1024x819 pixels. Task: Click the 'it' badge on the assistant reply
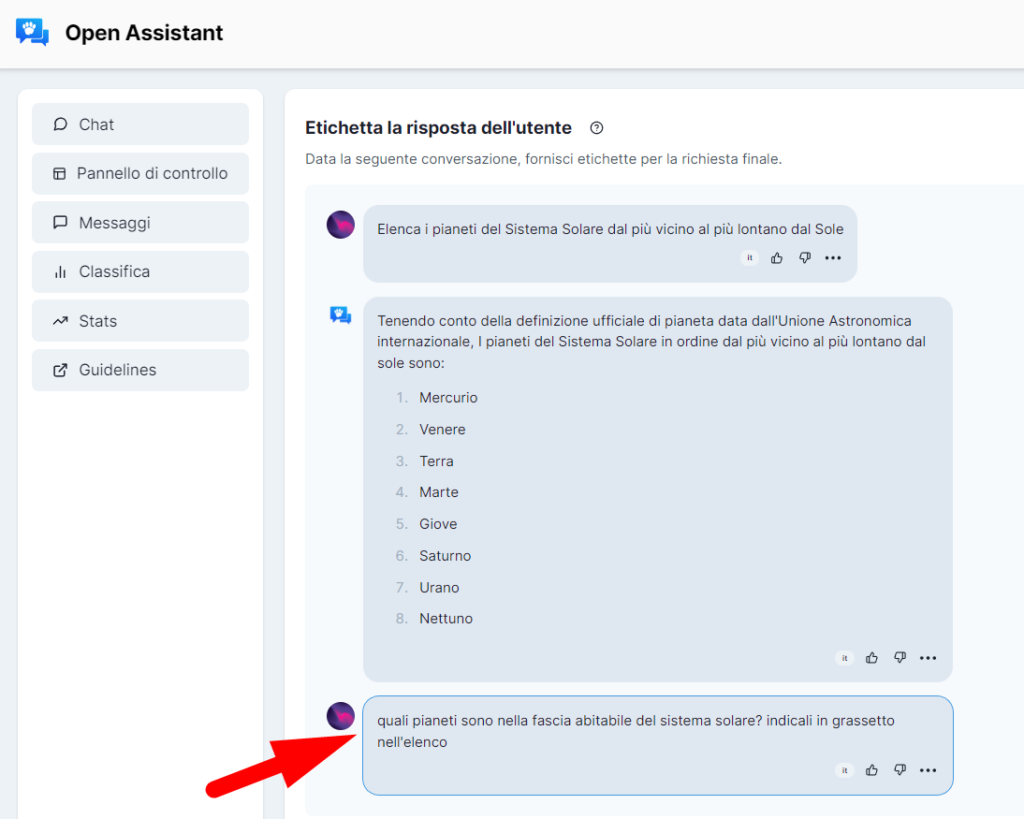coord(844,658)
